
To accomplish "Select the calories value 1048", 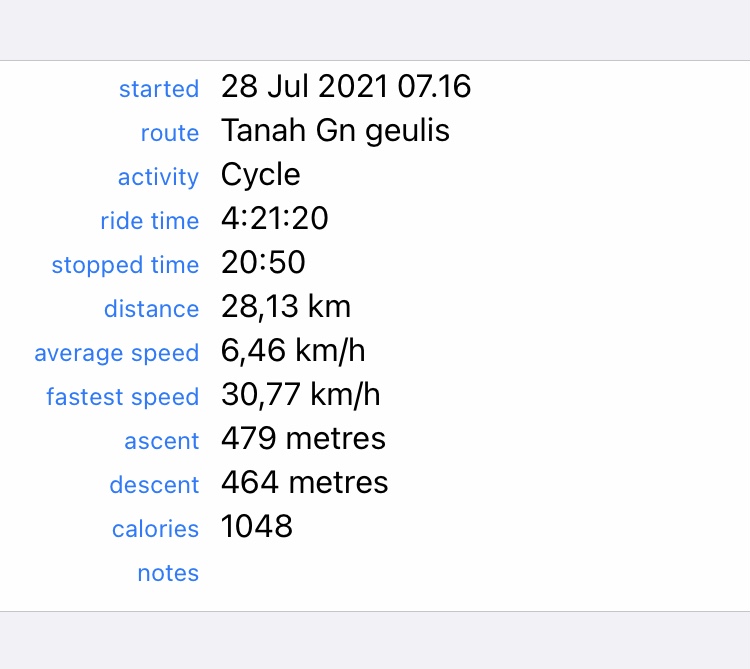I will point(257,527).
